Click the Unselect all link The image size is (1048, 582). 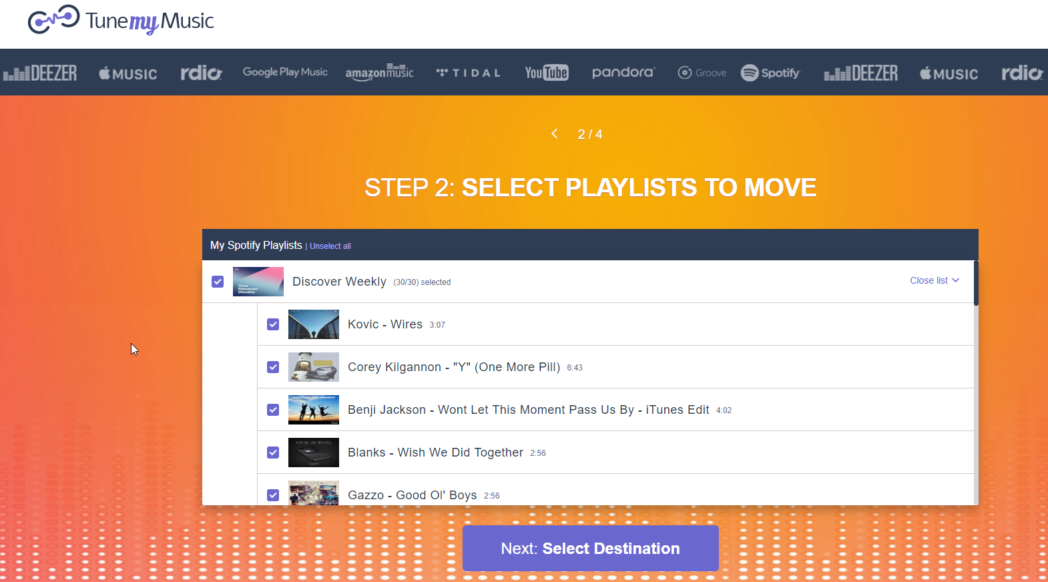click(330, 246)
